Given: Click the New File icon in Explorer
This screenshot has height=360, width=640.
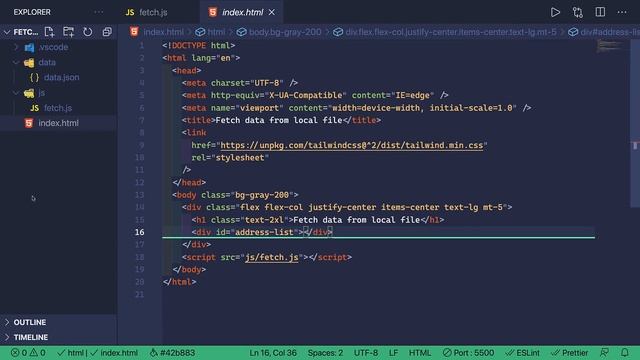Looking at the screenshot, I should point(49,32).
